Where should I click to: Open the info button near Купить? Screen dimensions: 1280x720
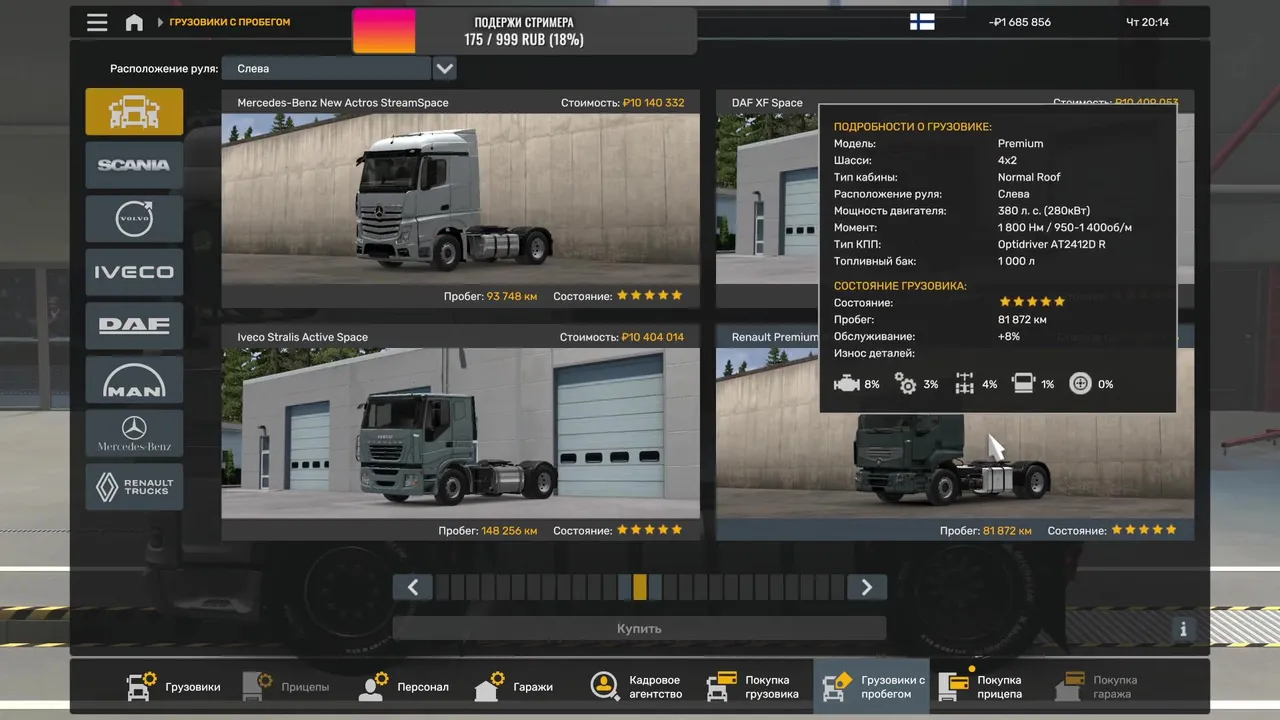click(x=1184, y=629)
